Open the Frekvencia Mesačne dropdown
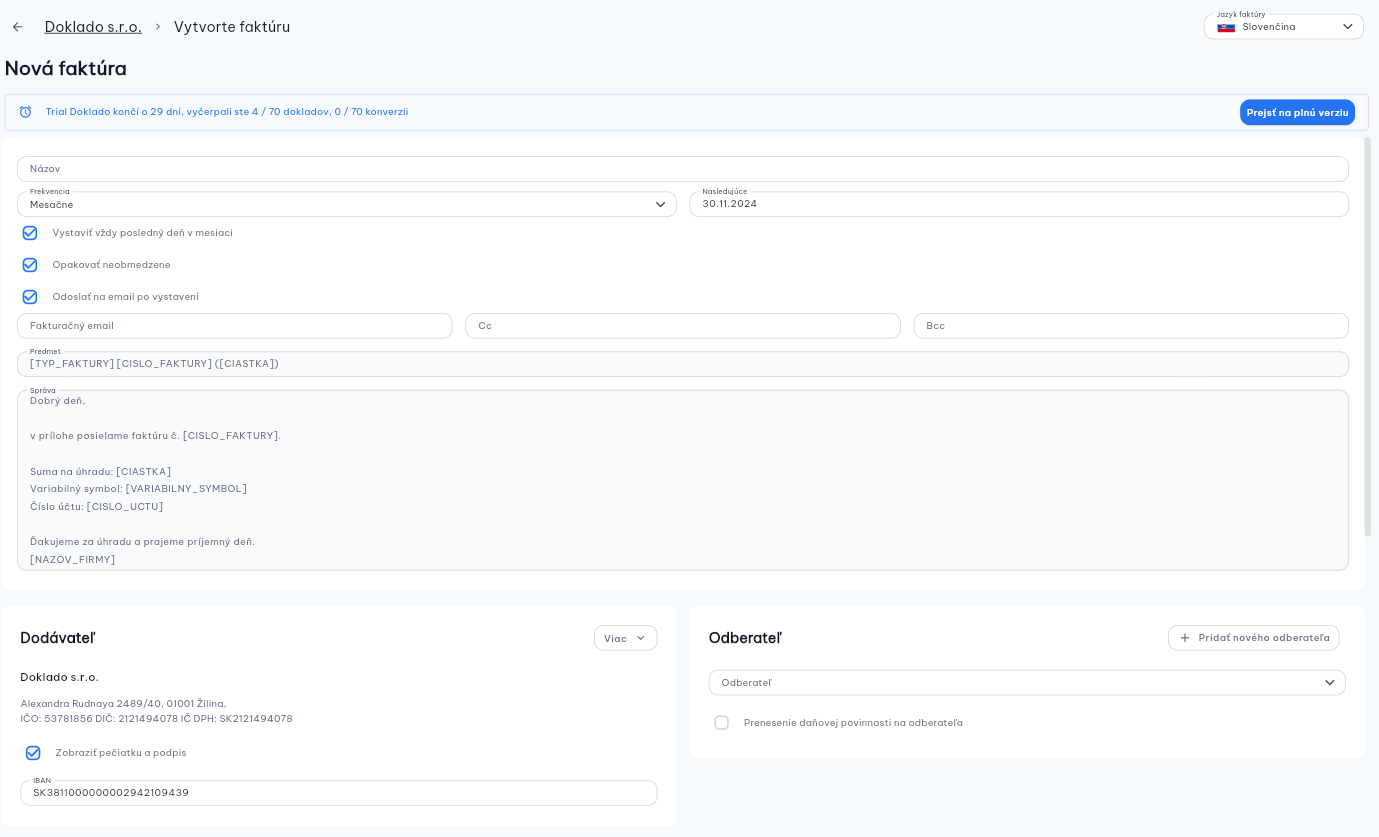Screen dimensions: 1379x837 [x=347, y=204]
